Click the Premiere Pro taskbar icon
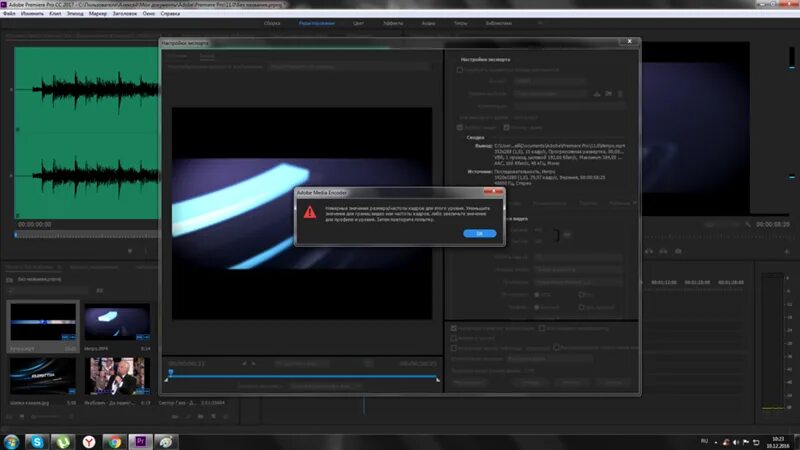Image resolution: width=800 pixels, height=450 pixels. tap(140, 442)
